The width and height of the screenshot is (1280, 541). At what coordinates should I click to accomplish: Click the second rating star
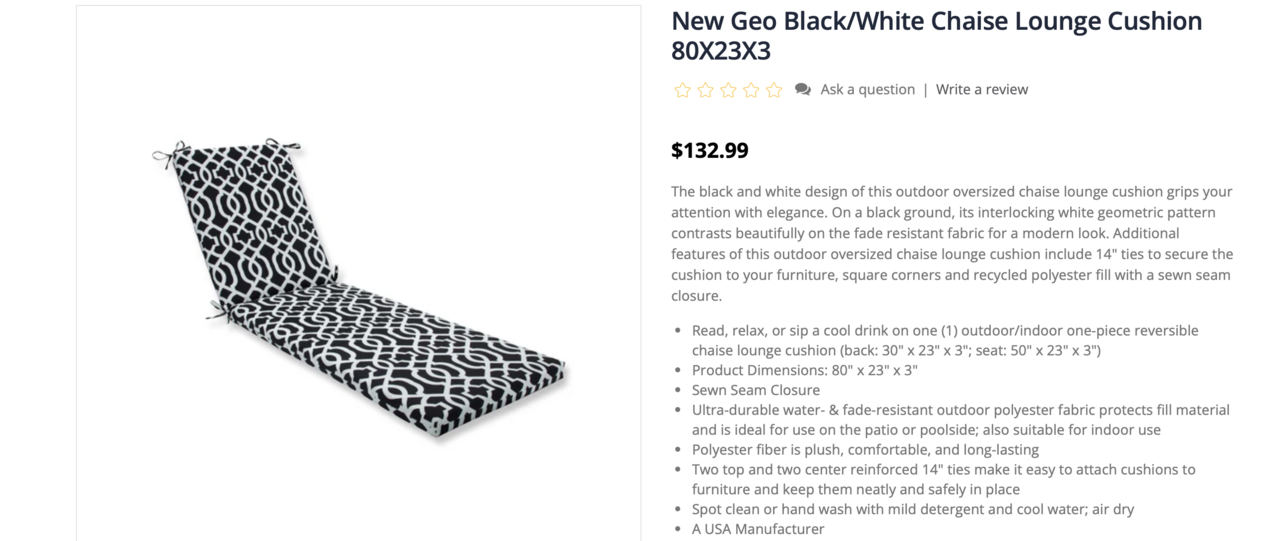[706, 90]
